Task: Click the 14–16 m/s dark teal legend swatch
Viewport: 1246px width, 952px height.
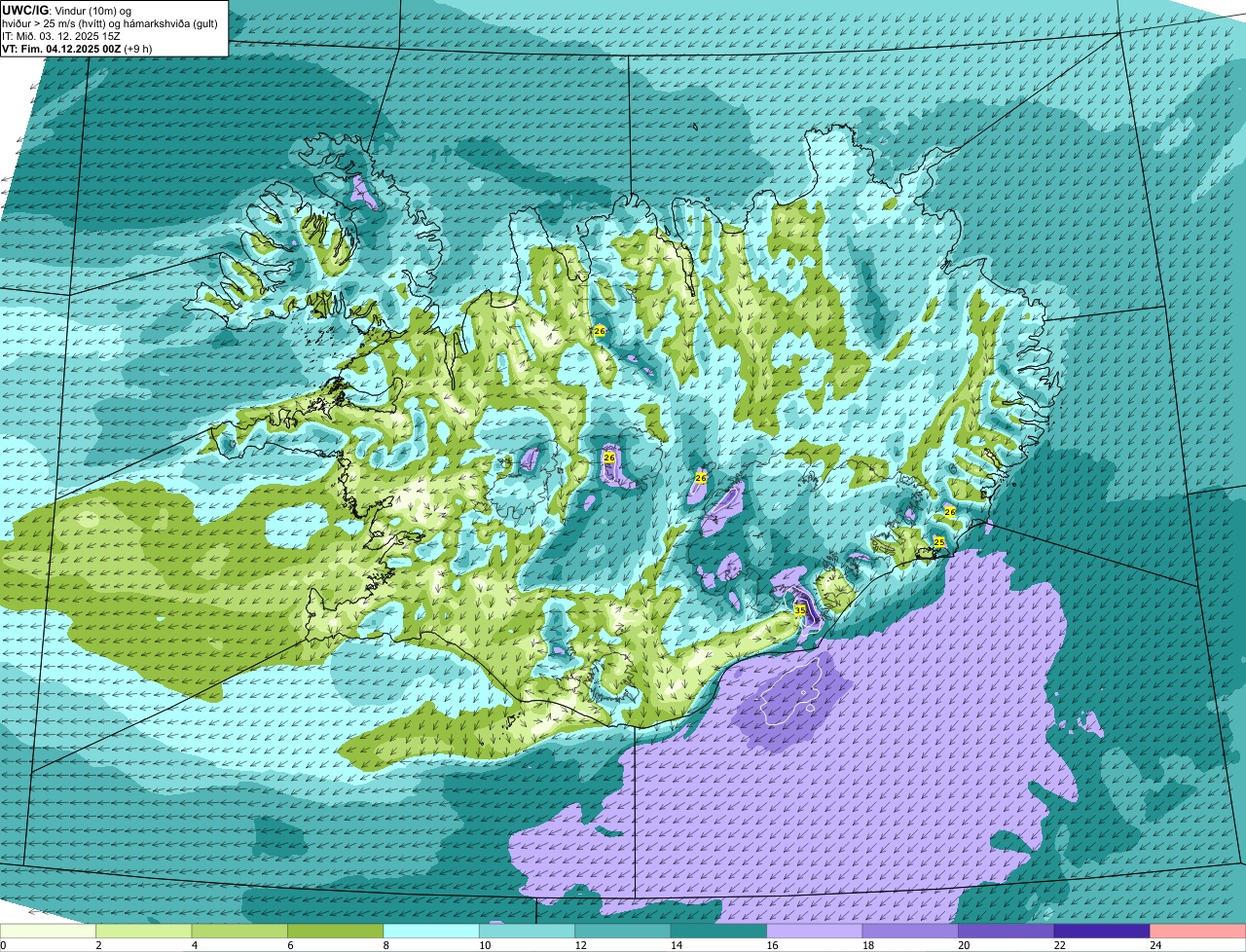Action: (719, 932)
